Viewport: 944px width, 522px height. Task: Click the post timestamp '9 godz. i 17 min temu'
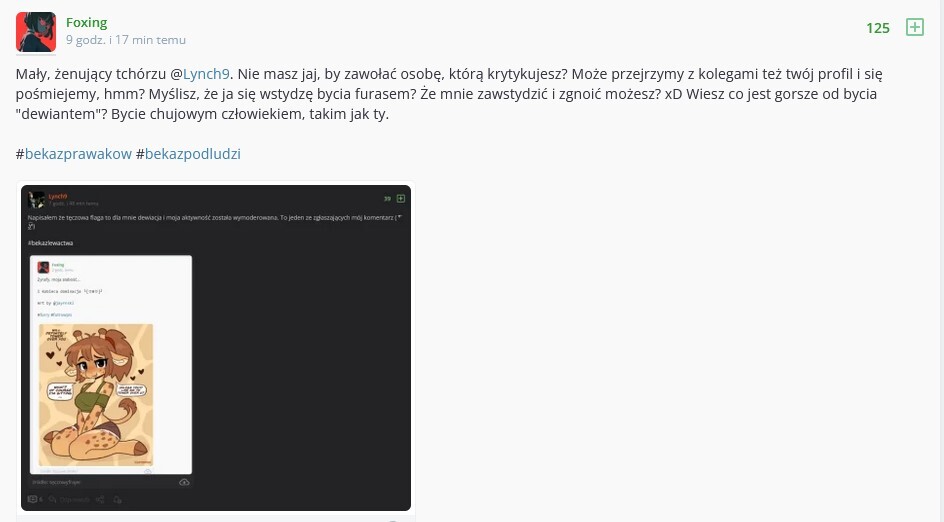click(126, 40)
